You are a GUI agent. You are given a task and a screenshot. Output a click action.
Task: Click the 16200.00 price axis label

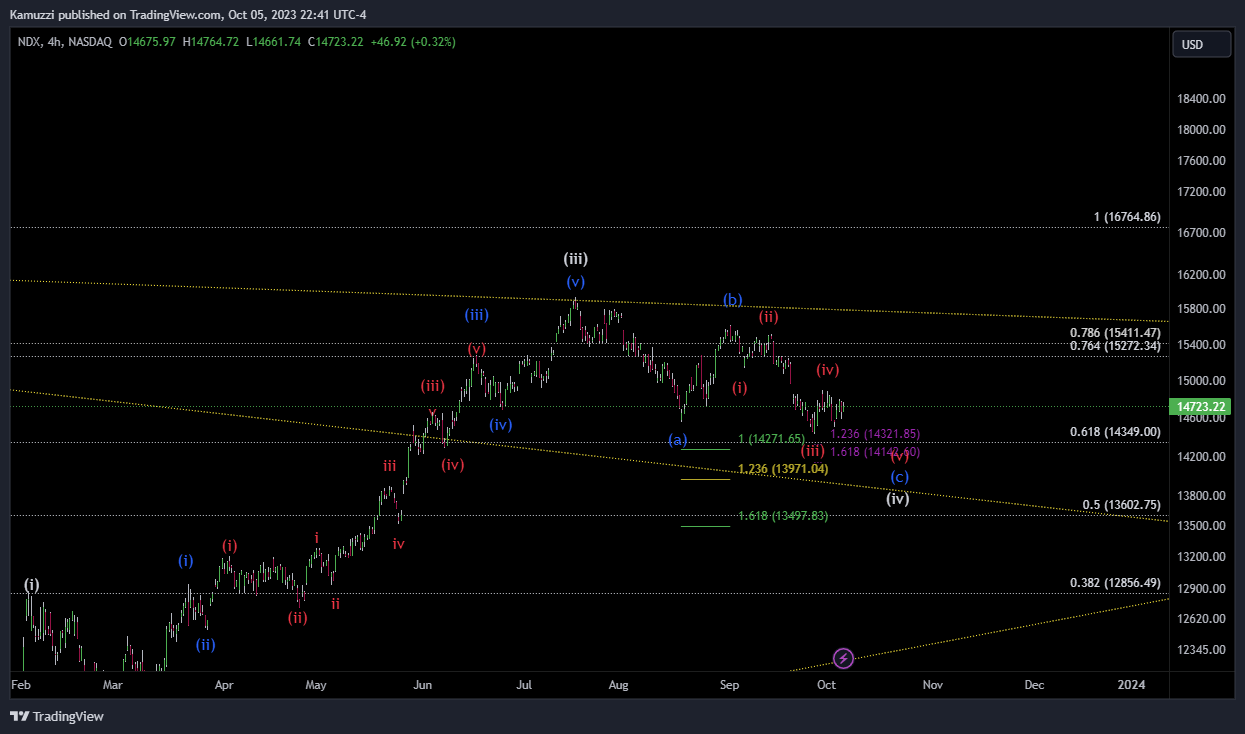[x=1203, y=275]
